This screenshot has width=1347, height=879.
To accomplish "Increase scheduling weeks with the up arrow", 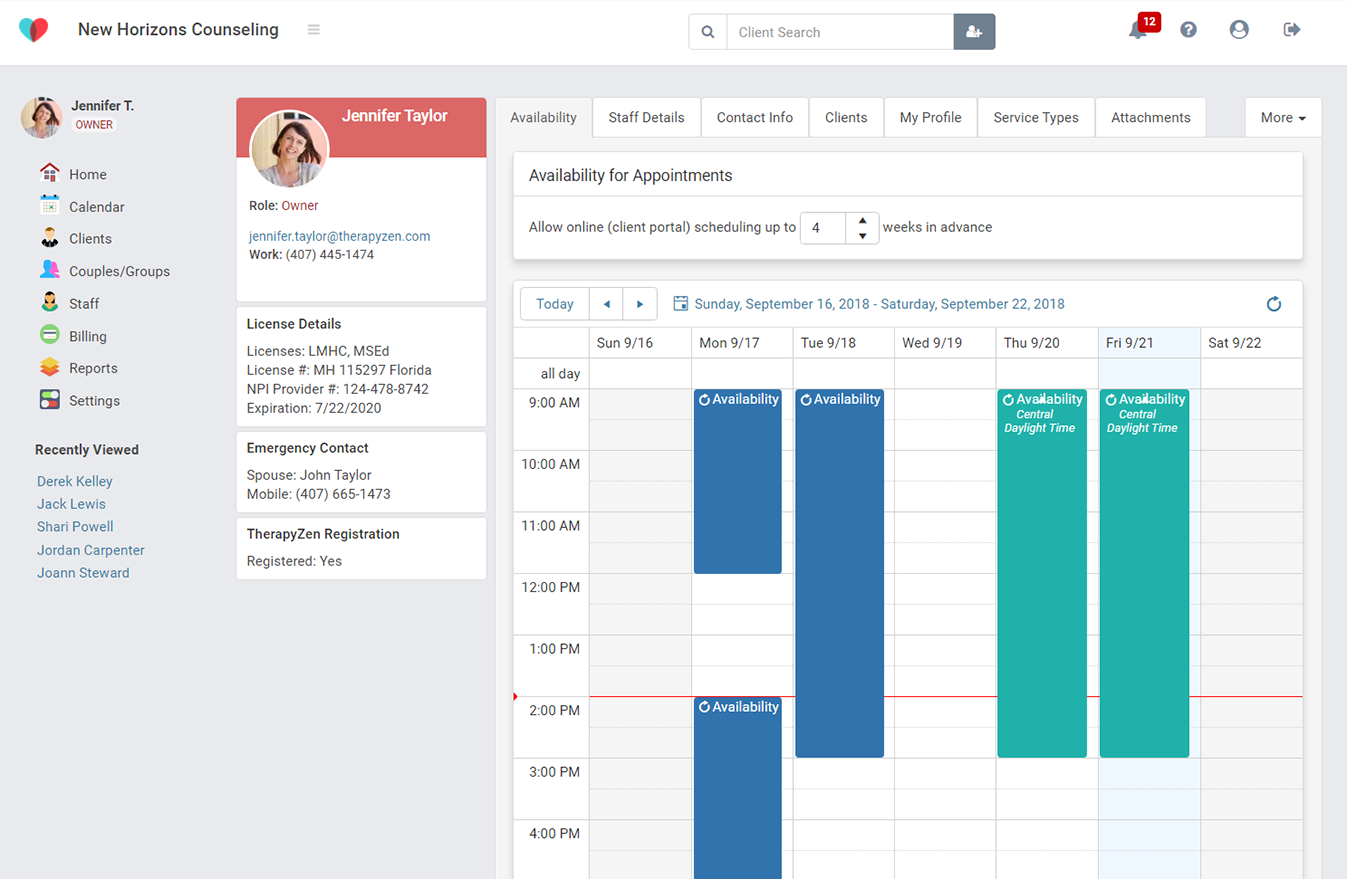I will (x=862, y=221).
